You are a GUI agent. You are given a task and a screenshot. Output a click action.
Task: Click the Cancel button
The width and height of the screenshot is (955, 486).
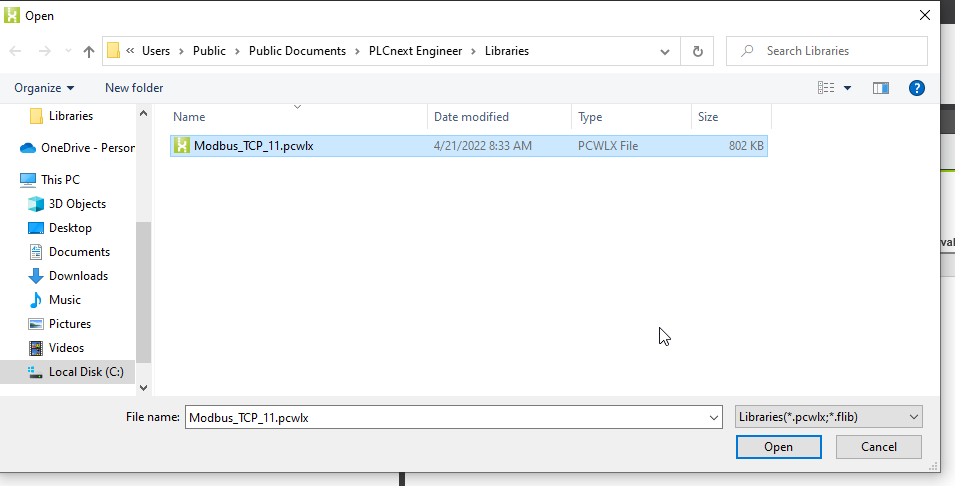point(878,447)
